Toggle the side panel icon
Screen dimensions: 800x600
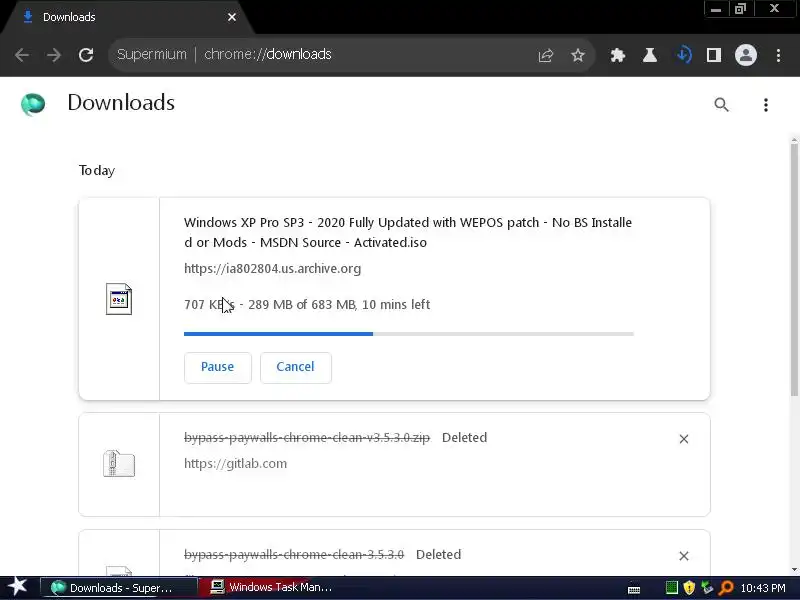[713, 55]
